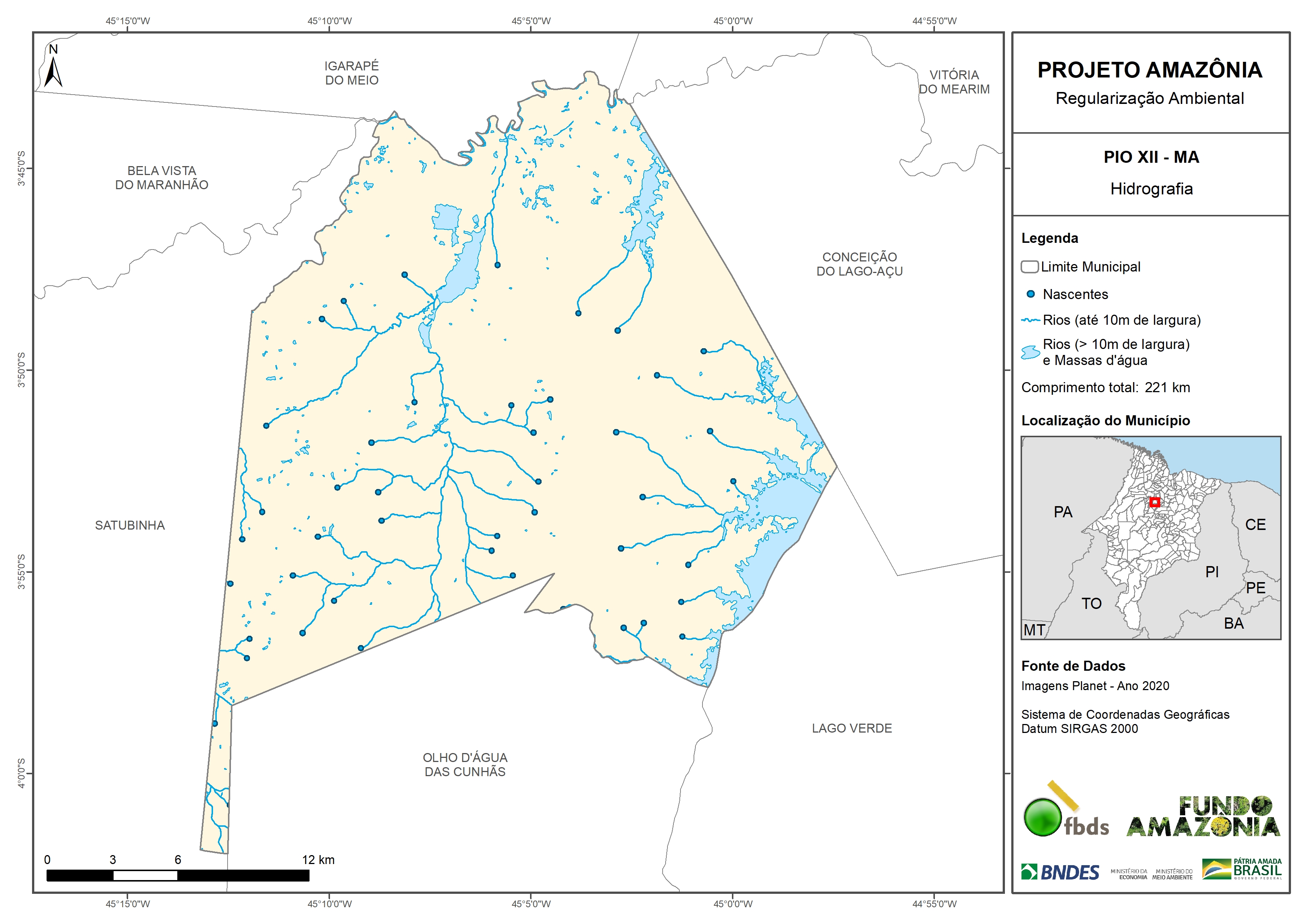This screenshot has height=924, width=1307.
Task: Click the red municipality marker on inset map
Action: pos(1154,502)
